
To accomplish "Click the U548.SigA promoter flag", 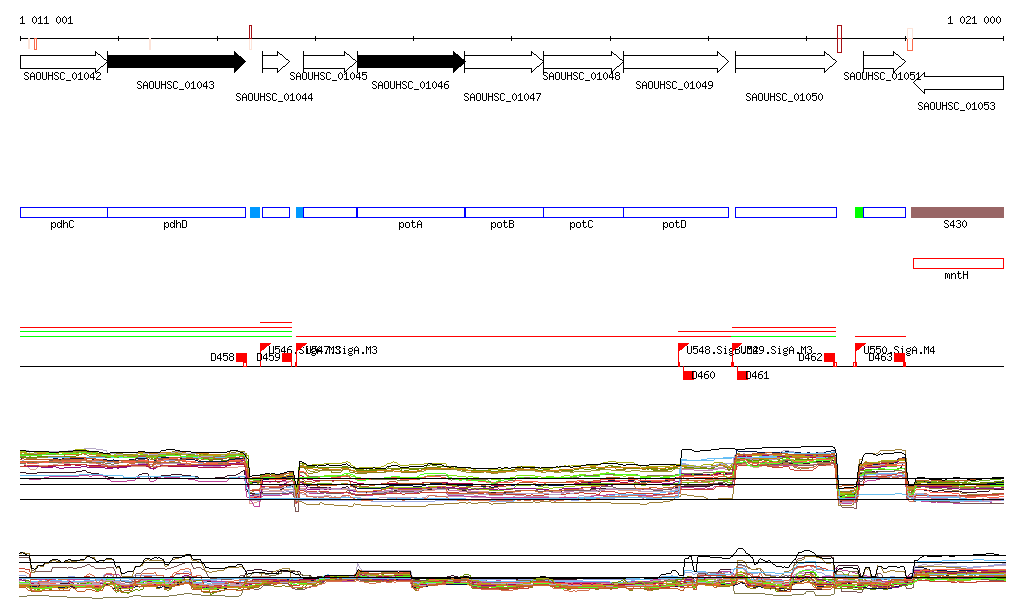I will pyautogui.click(x=682, y=349).
